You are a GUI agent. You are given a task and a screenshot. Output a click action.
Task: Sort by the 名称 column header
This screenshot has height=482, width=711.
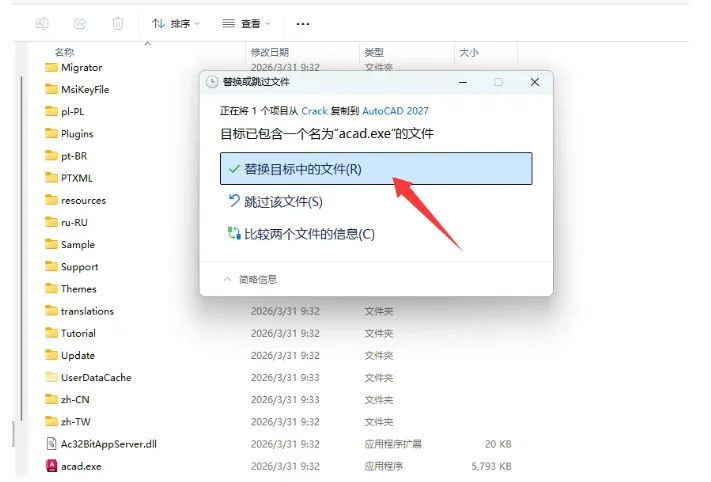click(x=64, y=52)
